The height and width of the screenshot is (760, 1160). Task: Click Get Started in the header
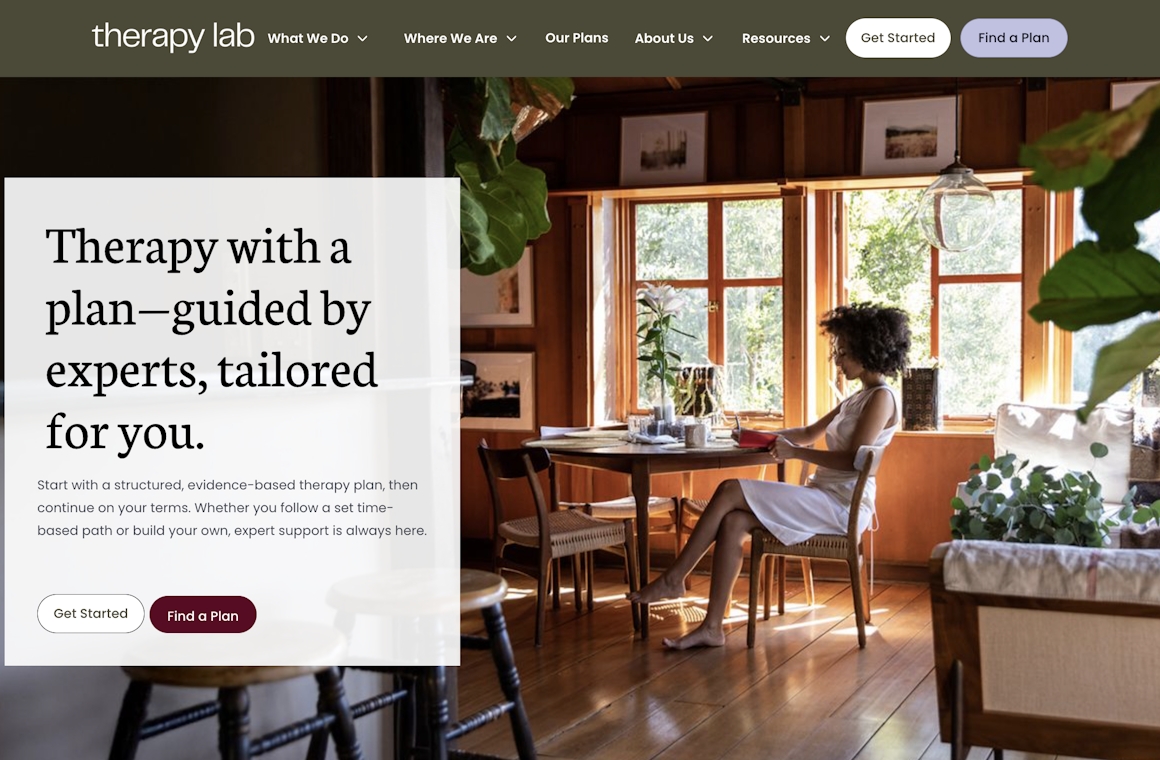pyautogui.click(x=898, y=38)
